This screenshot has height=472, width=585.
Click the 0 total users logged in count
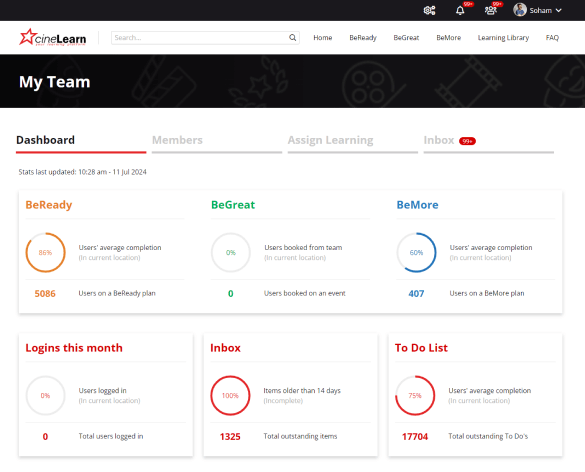click(45, 437)
